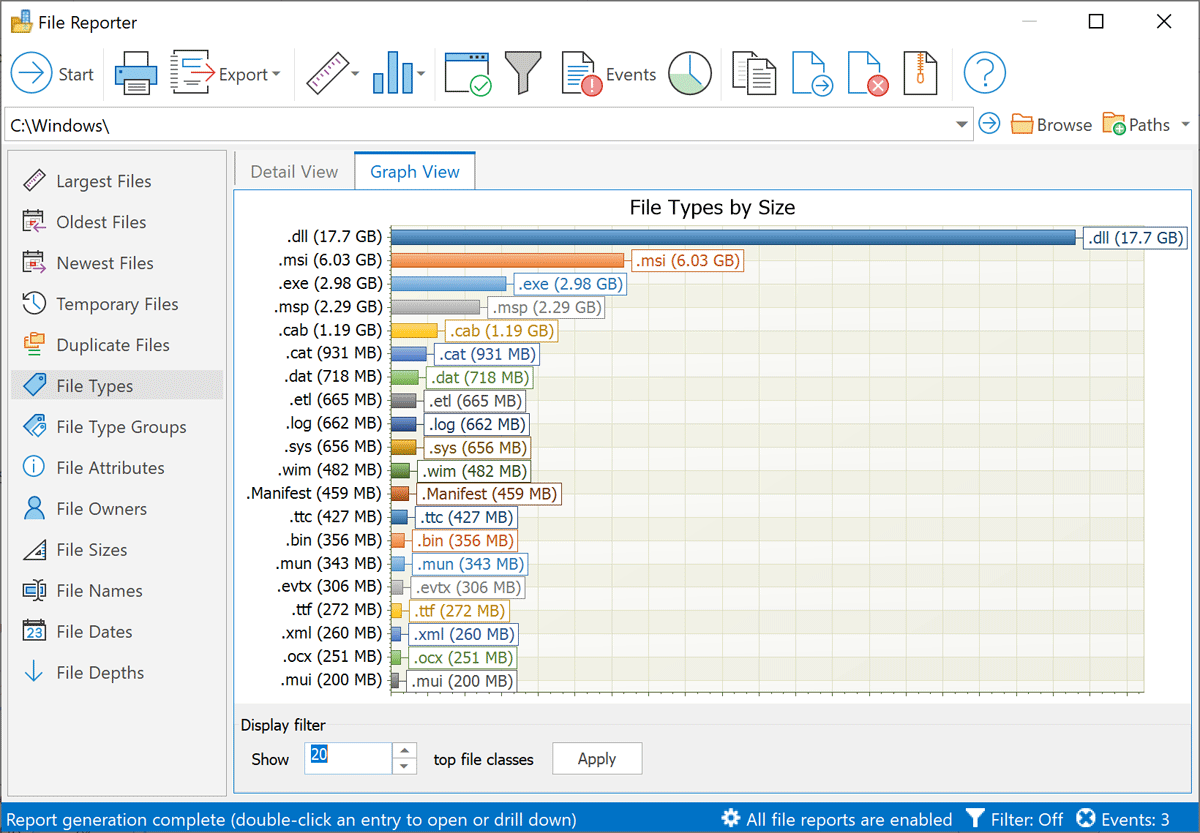Expand the bar chart dropdown arrow

coord(421,74)
